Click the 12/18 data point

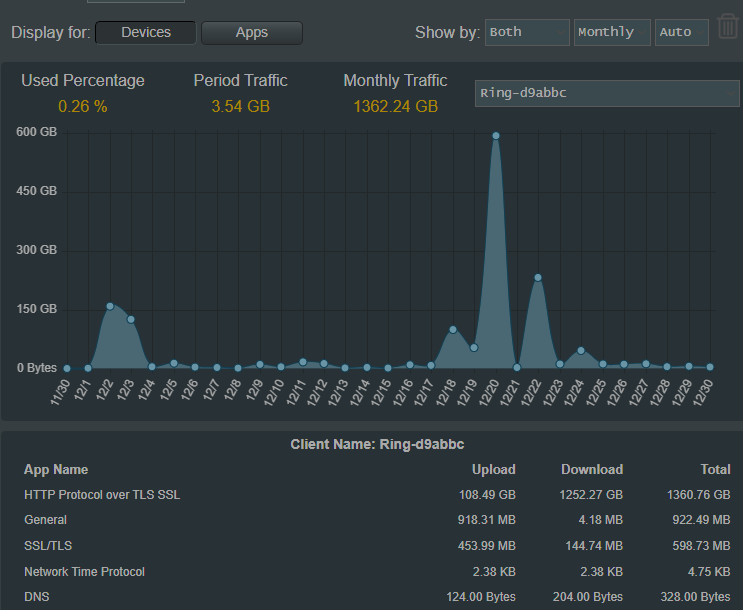tap(453, 329)
